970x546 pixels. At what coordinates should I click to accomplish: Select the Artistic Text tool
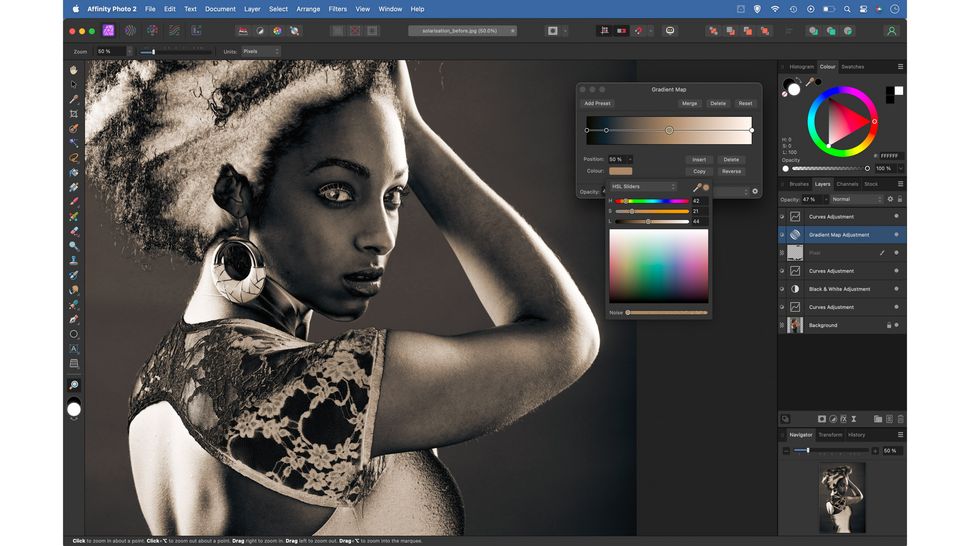(x=74, y=349)
